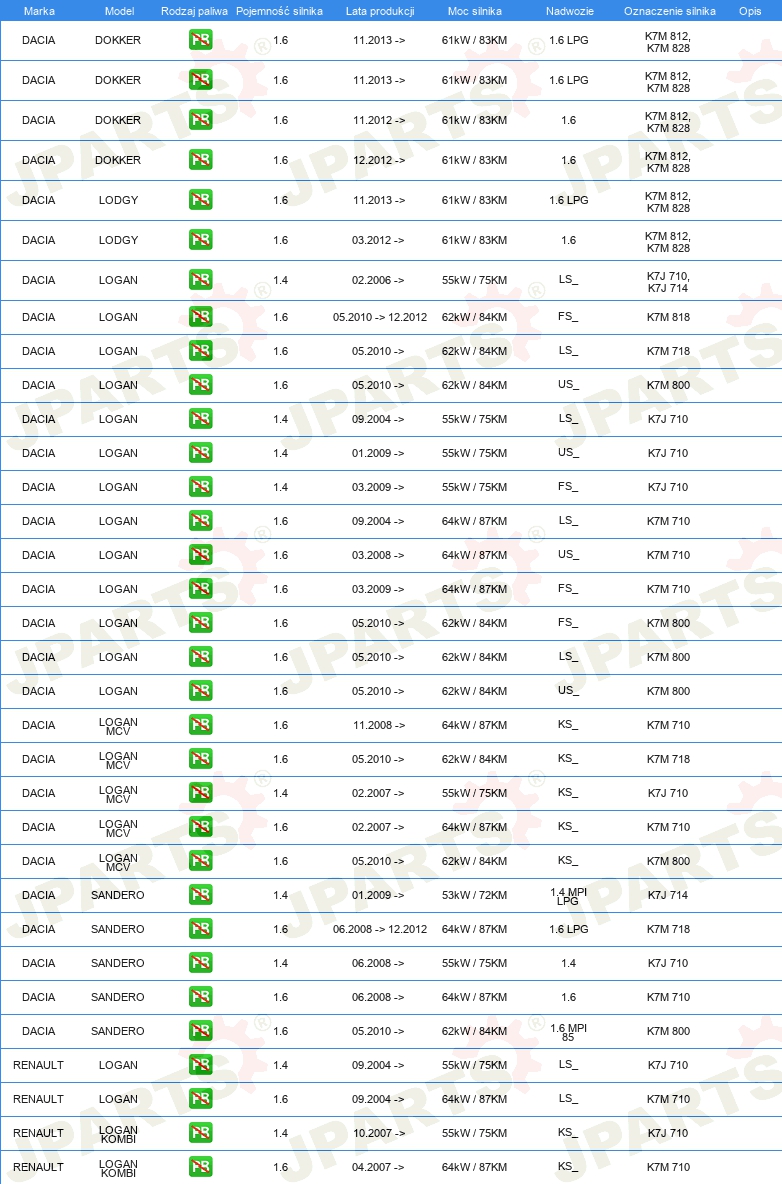Click fuel icon in Logan FS_ K7M 800 row
Viewport: 782px width, 1184px height.
point(201,622)
